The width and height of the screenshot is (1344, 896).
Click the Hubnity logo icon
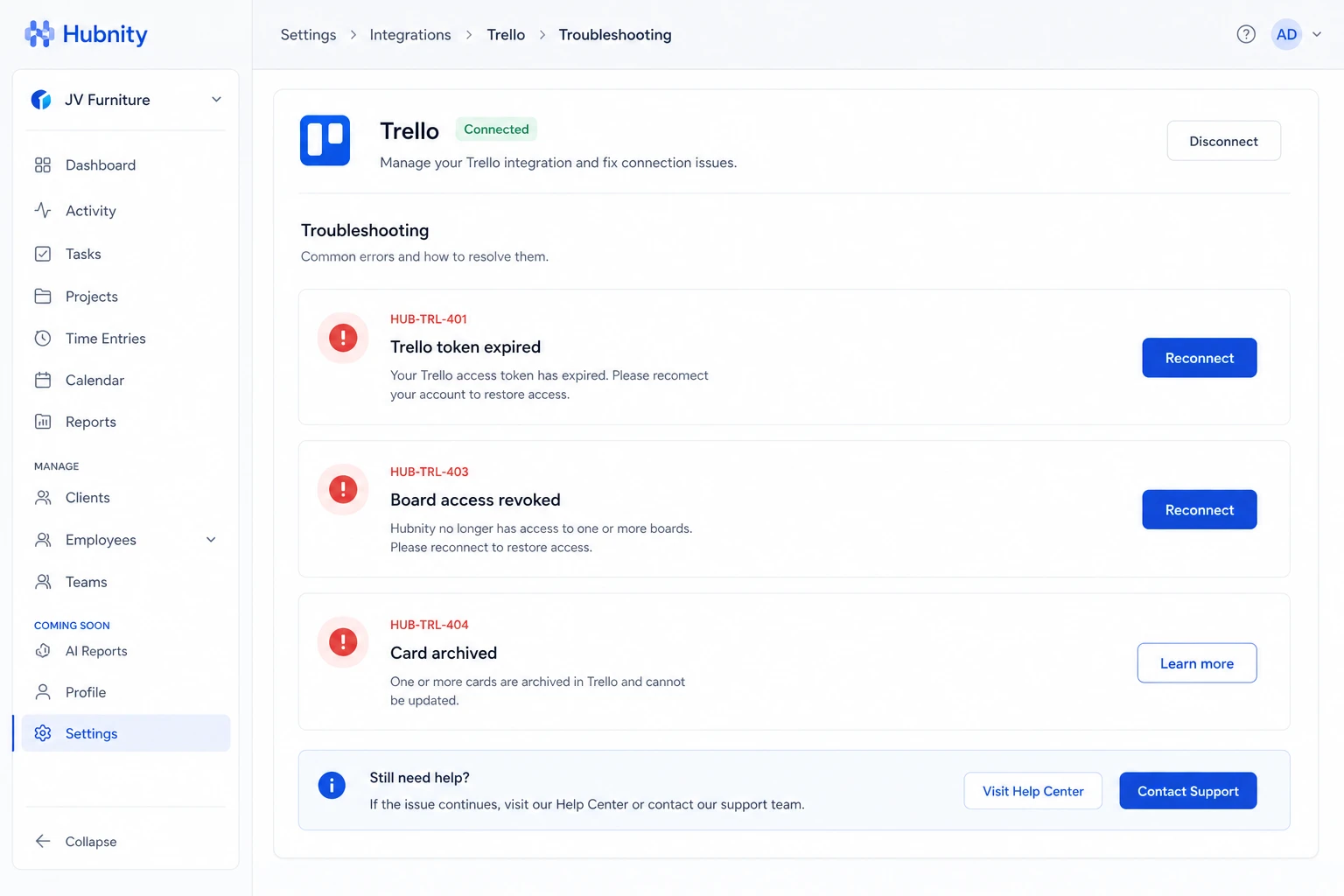point(39,33)
